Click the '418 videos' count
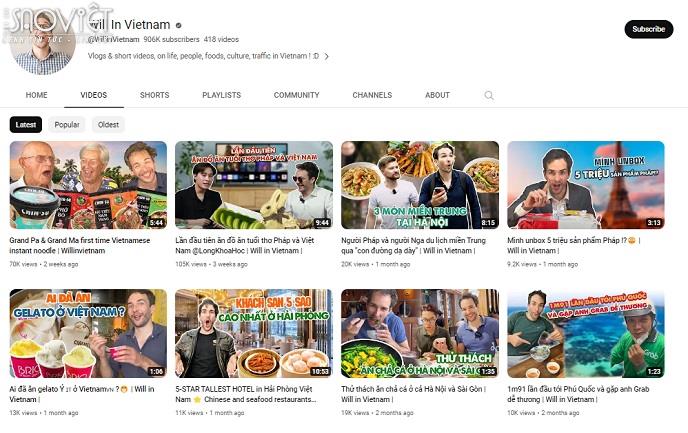This screenshot has width=688, height=433. pyautogui.click(x=221, y=39)
